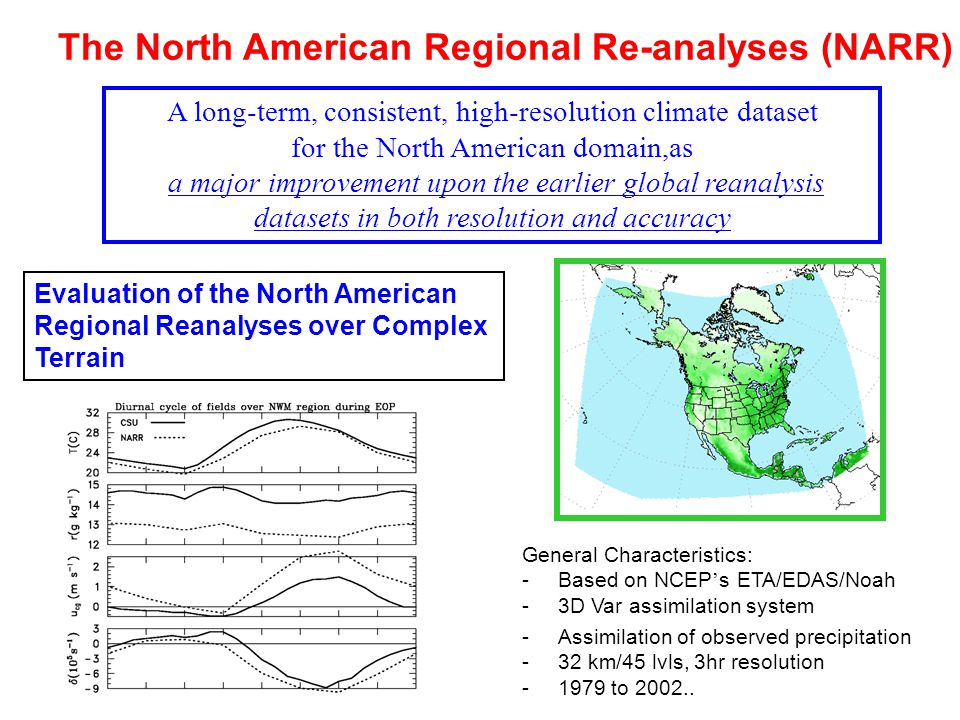This screenshot has width=960, height=720.
Task: Click the underlined 'datasets in both resolution and accuracy' line
Action: 492,219
